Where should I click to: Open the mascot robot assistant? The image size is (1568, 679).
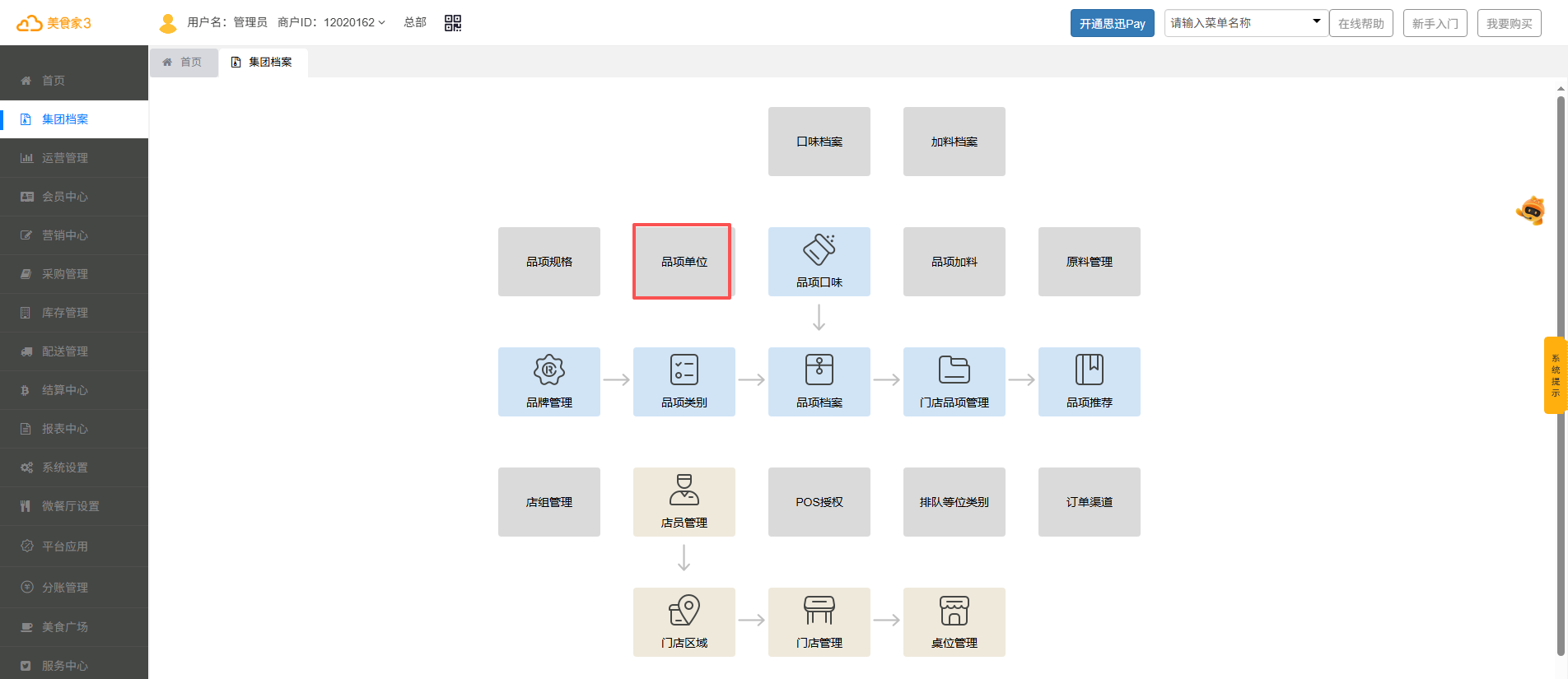(1531, 211)
